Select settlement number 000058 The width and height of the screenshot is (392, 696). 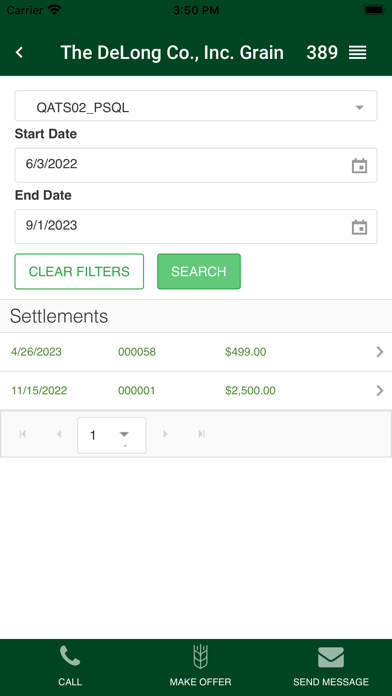click(137, 352)
